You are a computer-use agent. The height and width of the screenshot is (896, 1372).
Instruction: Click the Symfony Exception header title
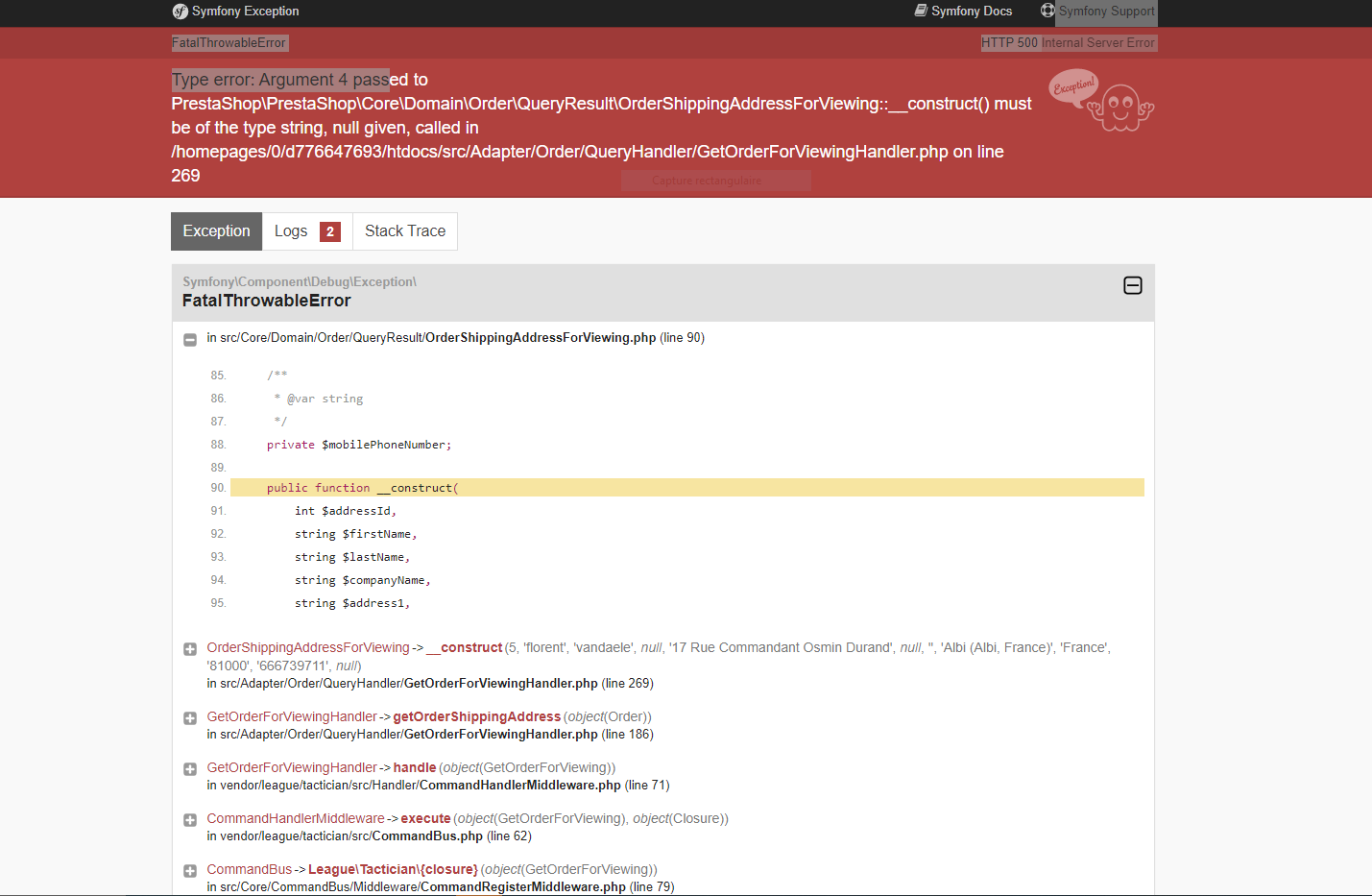(x=236, y=12)
